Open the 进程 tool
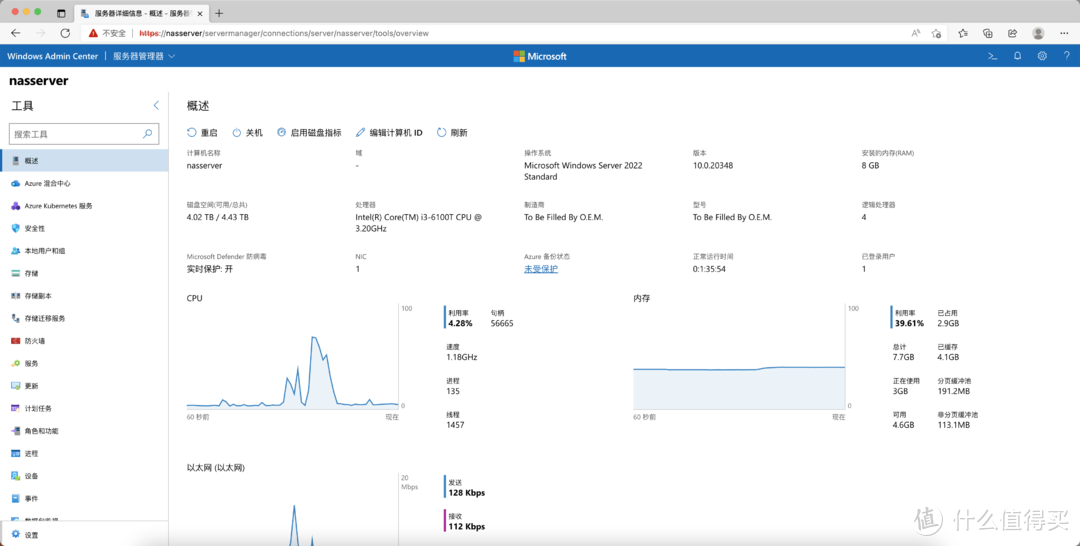The height and width of the screenshot is (546, 1080). click(84, 453)
